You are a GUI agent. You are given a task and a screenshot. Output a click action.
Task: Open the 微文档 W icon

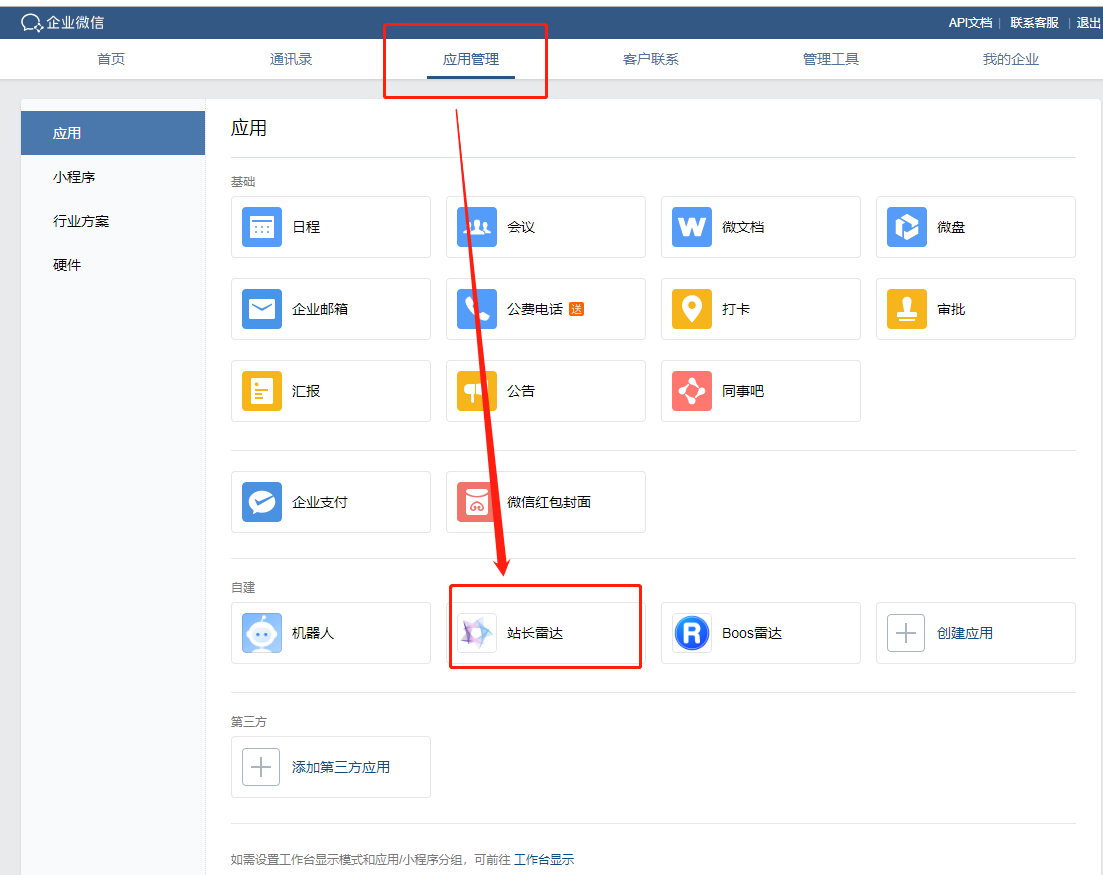(691, 227)
